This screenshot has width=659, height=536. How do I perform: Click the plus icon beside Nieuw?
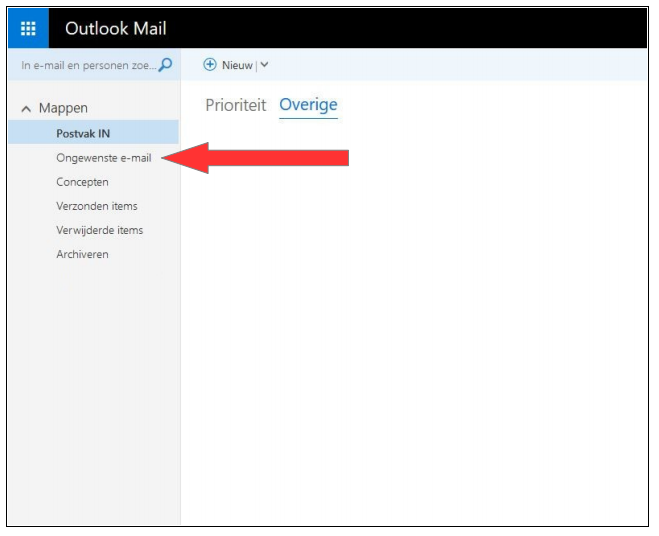(210, 65)
